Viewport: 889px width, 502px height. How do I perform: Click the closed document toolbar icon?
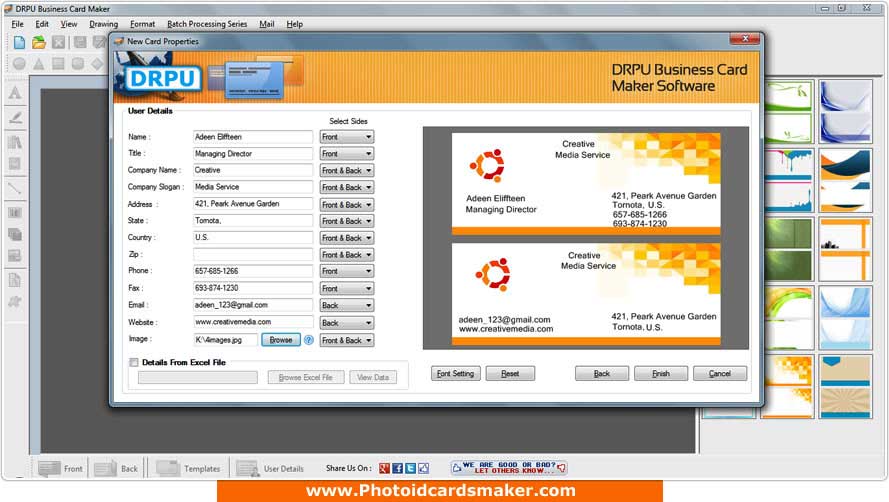coord(58,42)
